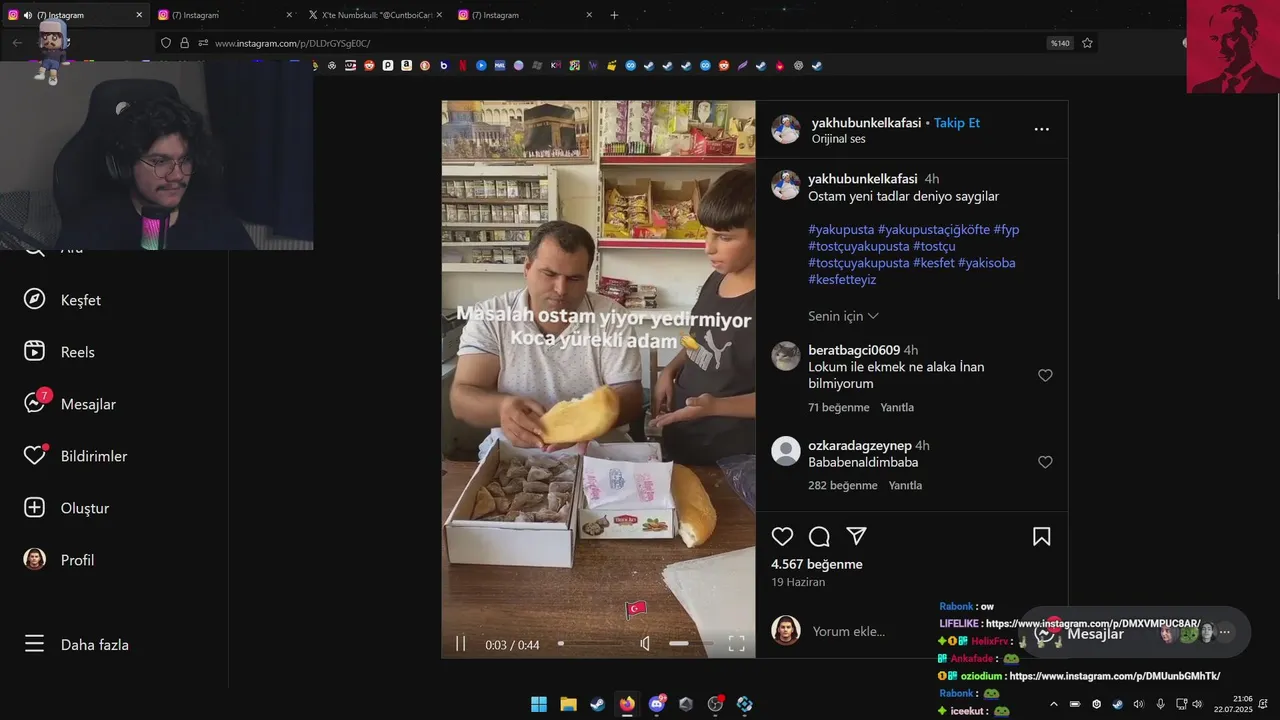Switch to the second Instagram tab
1280x720 pixels.
[225, 15]
